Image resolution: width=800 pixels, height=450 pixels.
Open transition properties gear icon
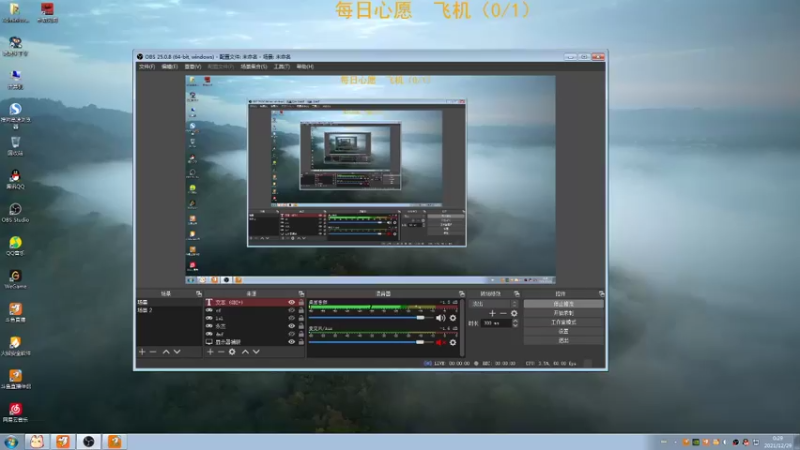[x=514, y=313]
